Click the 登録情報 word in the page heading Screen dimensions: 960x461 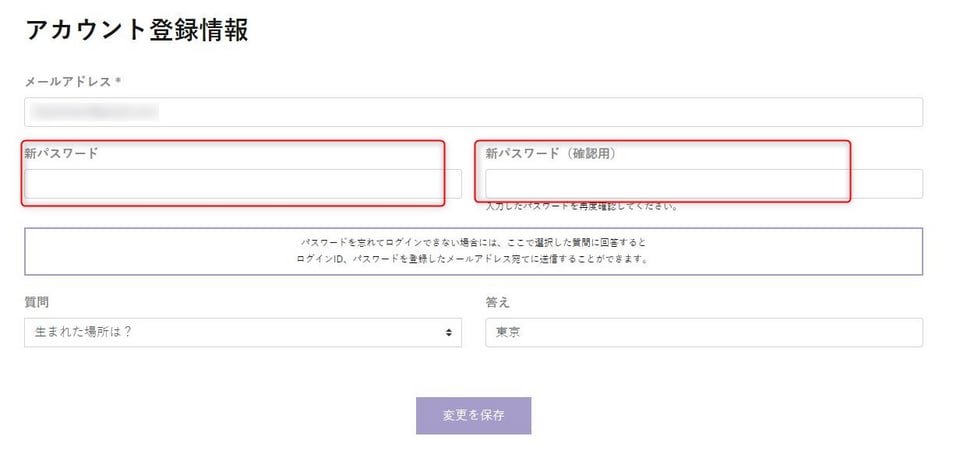pos(199,30)
